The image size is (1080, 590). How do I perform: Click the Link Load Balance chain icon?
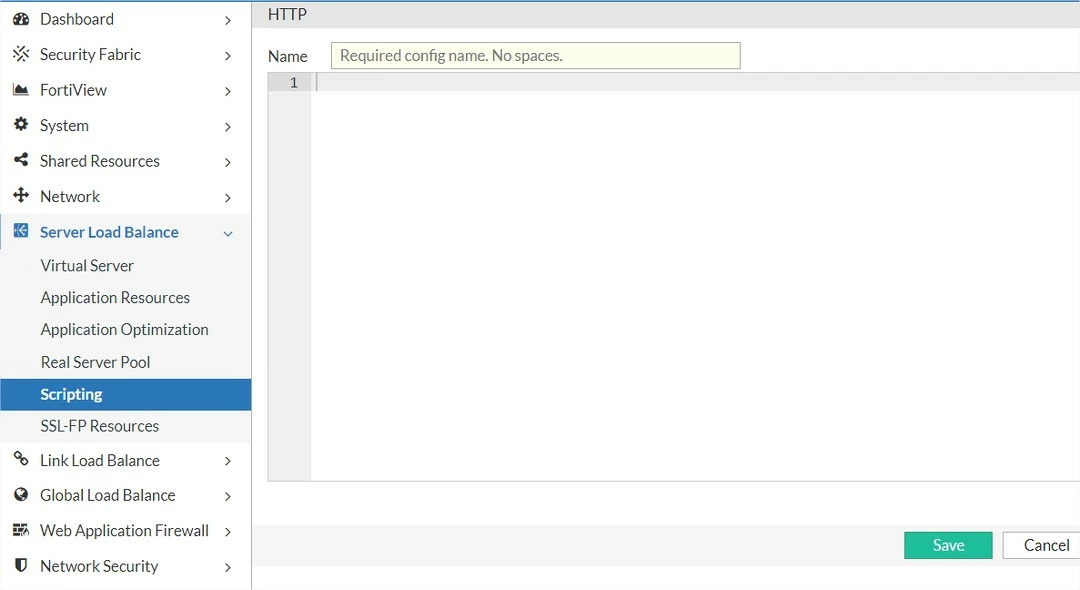pyautogui.click(x=21, y=459)
